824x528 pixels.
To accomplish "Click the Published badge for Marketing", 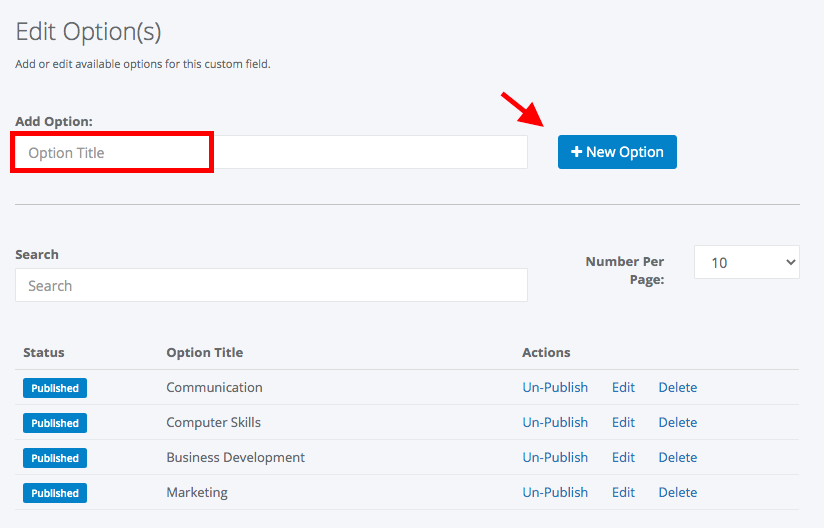I will point(55,493).
